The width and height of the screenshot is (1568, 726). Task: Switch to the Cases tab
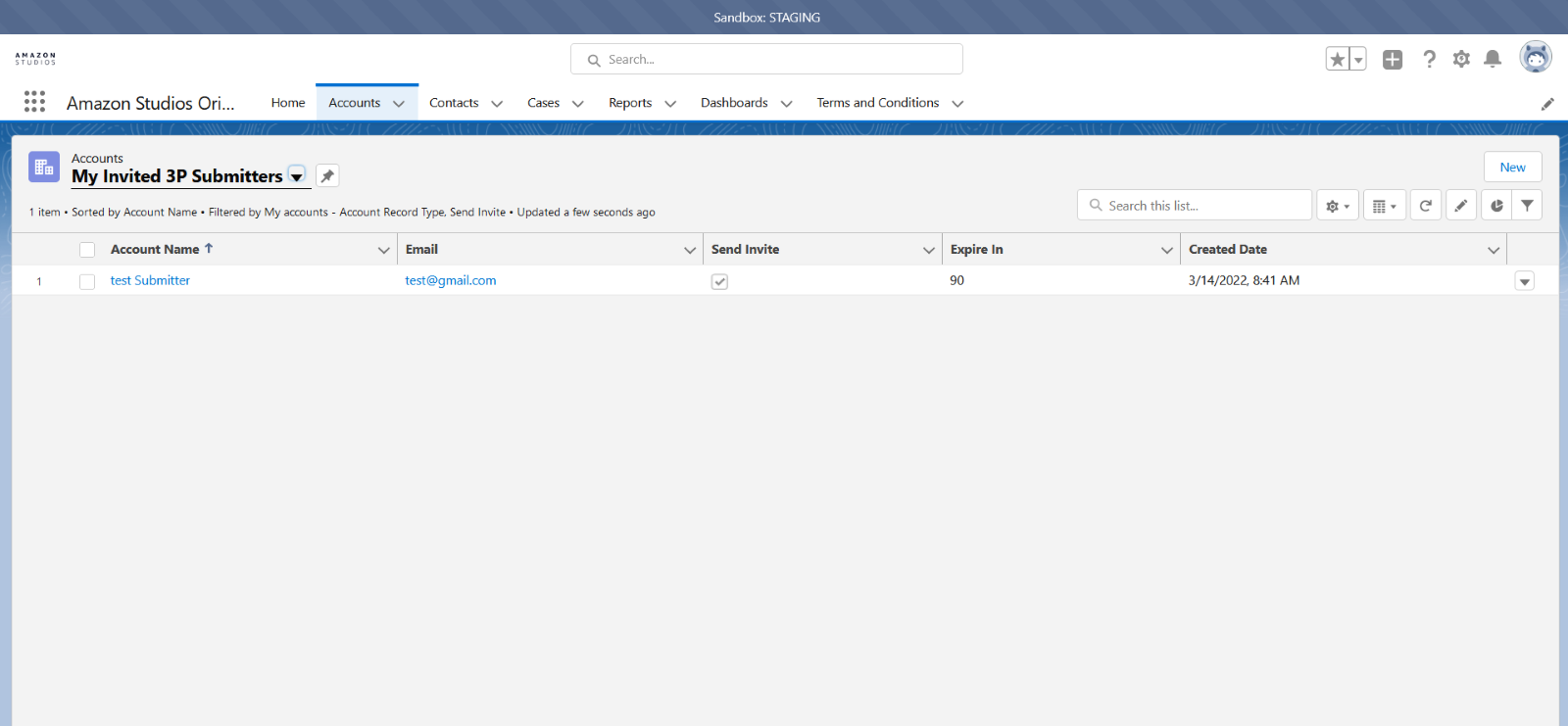coord(543,103)
